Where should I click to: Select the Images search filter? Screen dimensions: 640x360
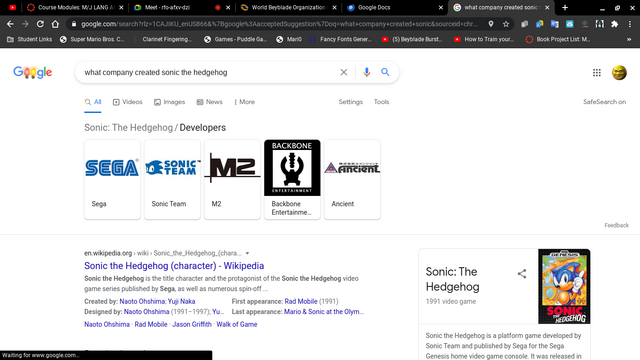[169, 102]
